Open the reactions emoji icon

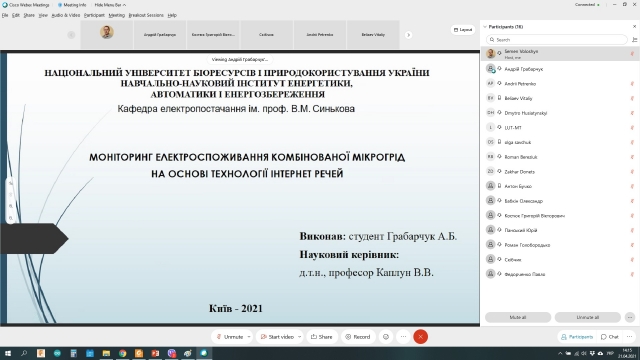coord(386,337)
